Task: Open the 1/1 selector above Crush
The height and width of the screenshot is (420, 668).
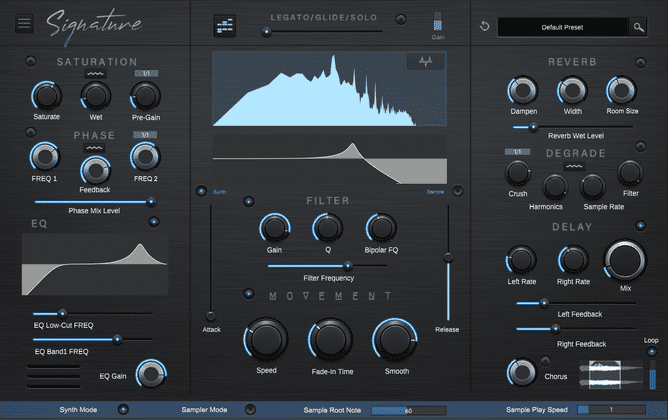Action: click(x=517, y=152)
